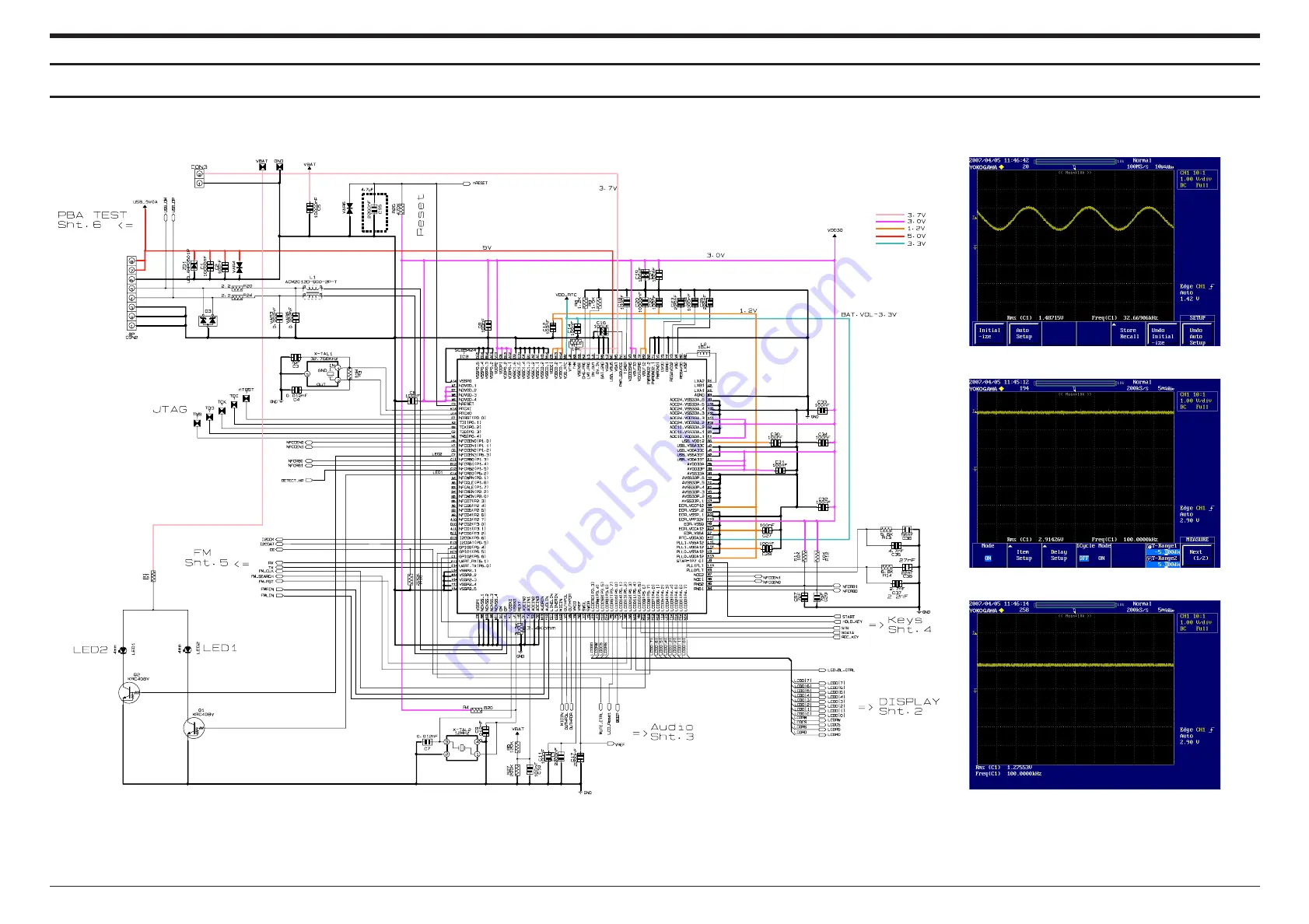Select the CON3 two-pin connector
The width and height of the screenshot is (1309, 924).
(x=199, y=178)
